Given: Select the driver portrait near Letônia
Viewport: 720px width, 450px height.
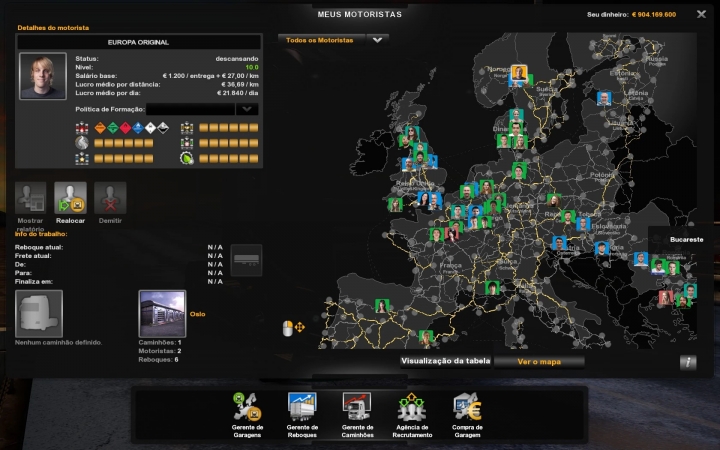Looking at the screenshot, I should pos(604,98).
